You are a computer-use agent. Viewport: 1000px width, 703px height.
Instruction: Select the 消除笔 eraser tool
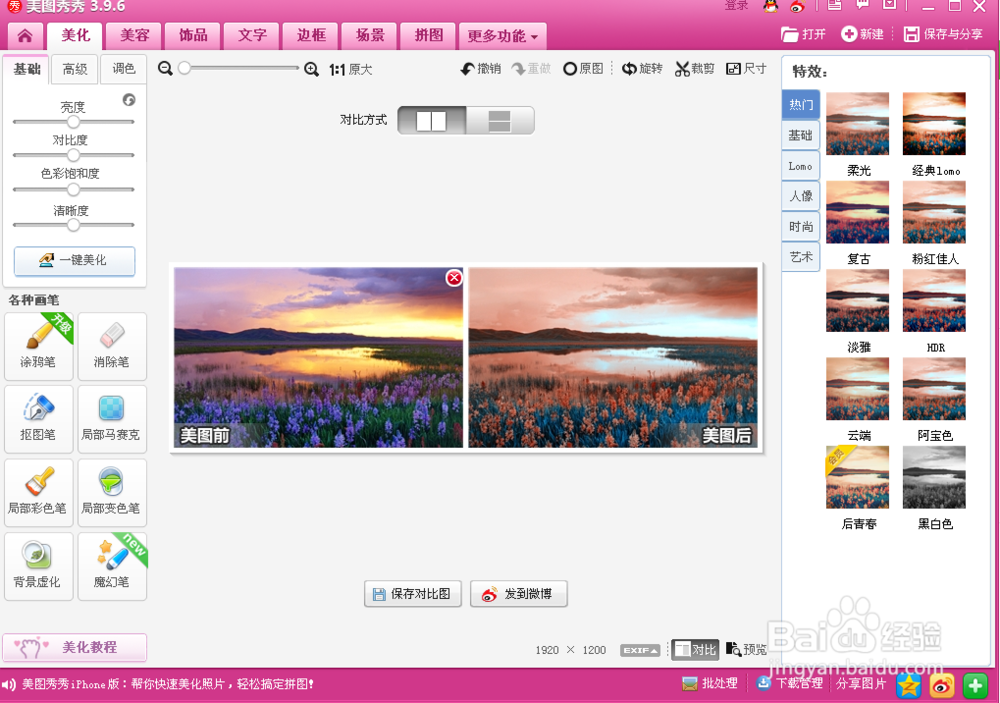coord(112,346)
